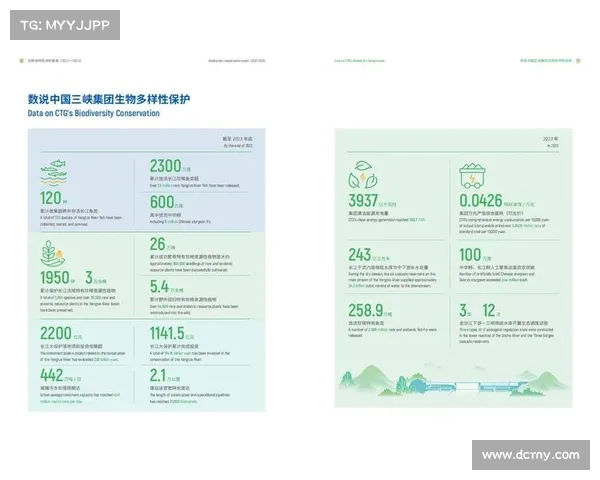The image size is (600, 480).
Task: Click the mountain and dam landscape illustration
Action: [453, 379]
